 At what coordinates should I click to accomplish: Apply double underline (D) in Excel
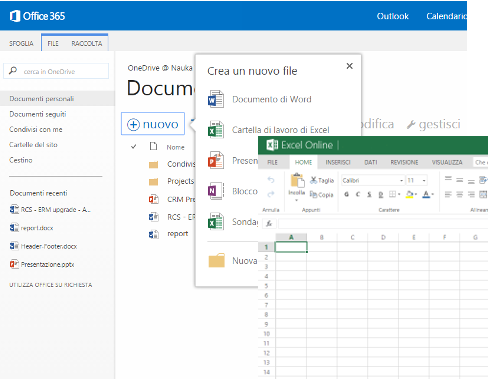pyautogui.click(x=381, y=194)
